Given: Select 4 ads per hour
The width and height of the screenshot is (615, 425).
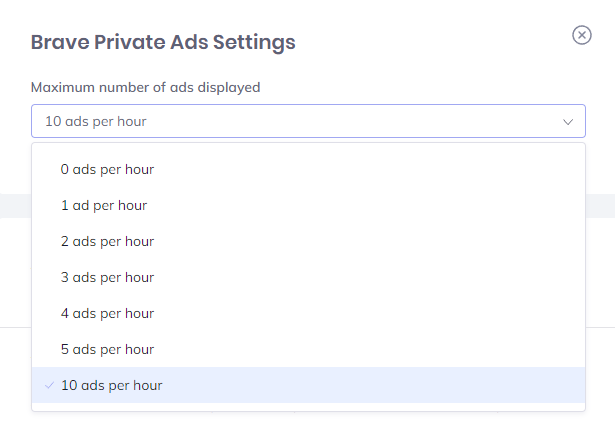Looking at the screenshot, I should click(x=308, y=314).
